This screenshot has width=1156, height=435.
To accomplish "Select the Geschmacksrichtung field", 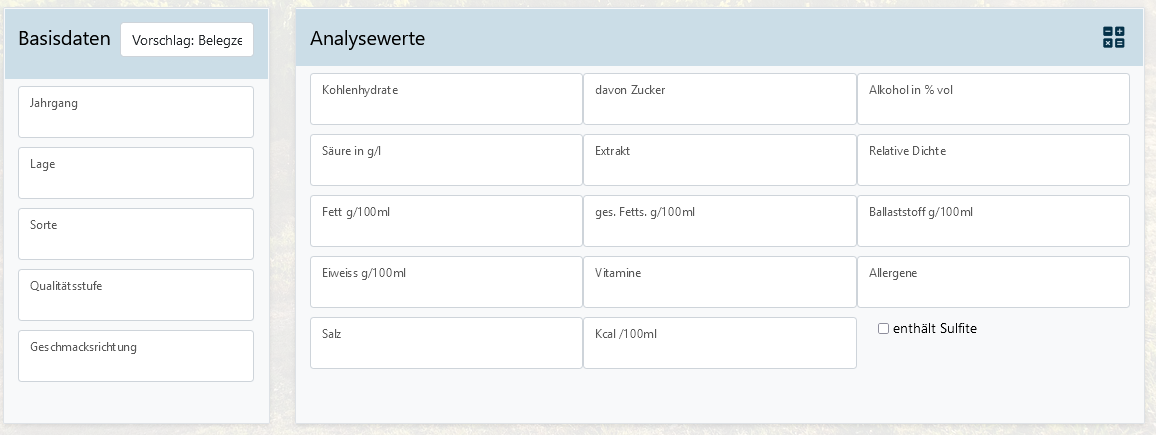I will tap(136, 356).
